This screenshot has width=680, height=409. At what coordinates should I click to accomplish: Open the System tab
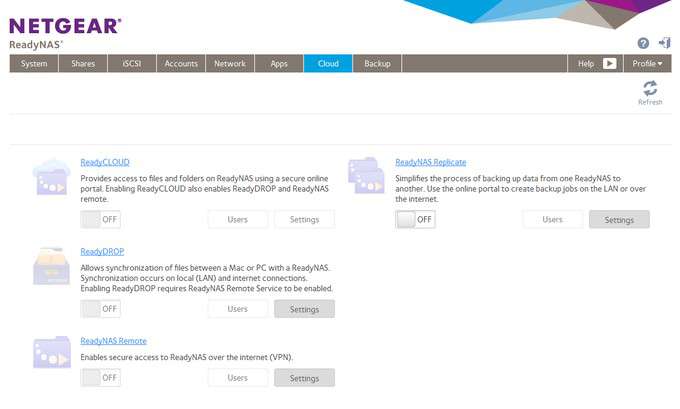pos(34,64)
